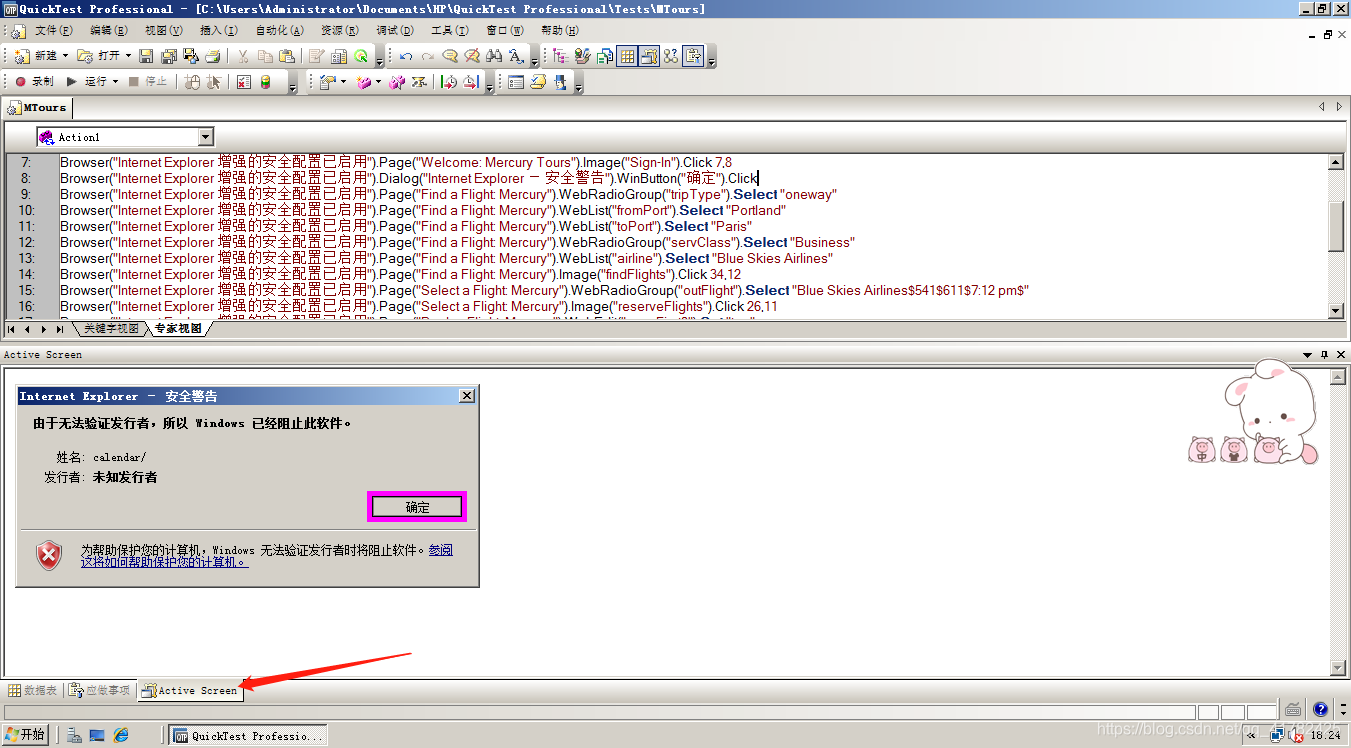The height and width of the screenshot is (748, 1351).
Task: Open the Run button dropdown arrow
Action: pyautogui.click(x=115, y=82)
